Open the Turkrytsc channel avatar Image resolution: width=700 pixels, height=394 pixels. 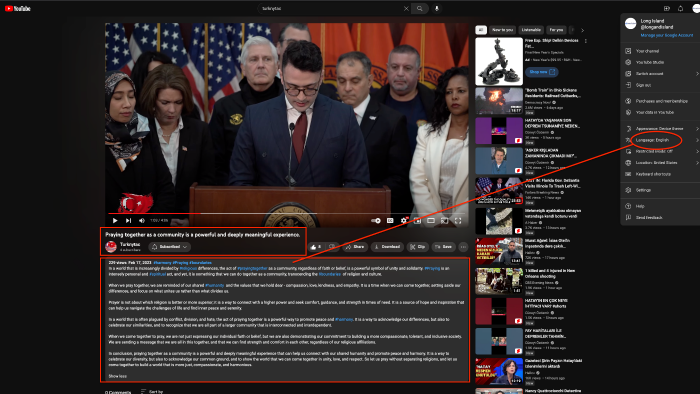click(111, 246)
